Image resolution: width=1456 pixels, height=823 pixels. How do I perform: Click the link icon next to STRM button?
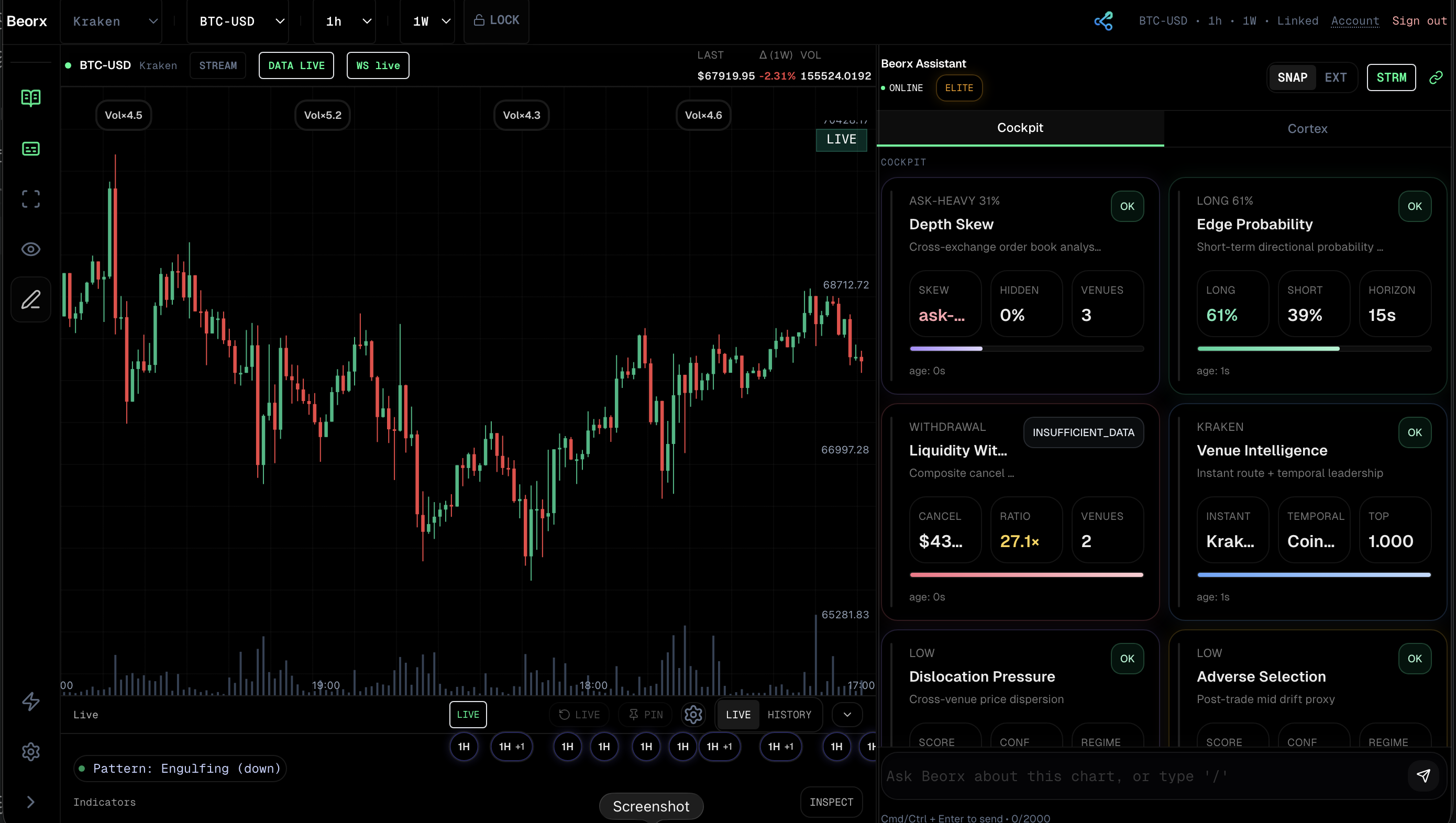(x=1436, y=77)
